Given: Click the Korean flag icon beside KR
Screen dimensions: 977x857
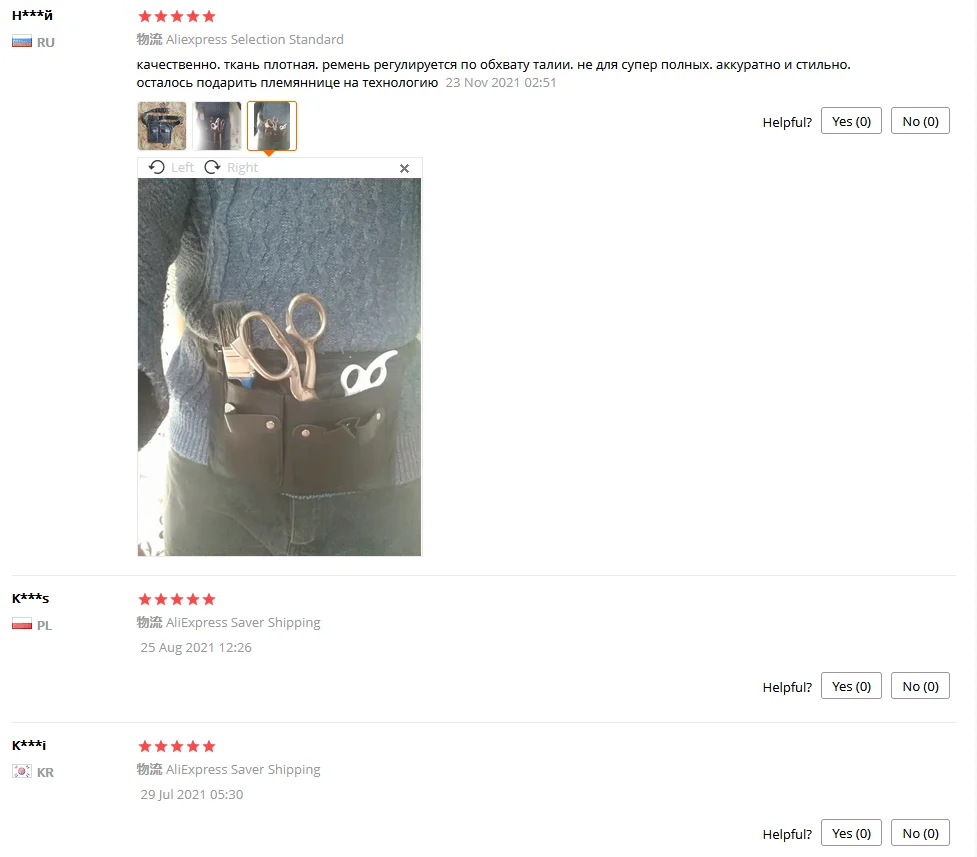Looking at the screenshot, I should click(22, 772).
